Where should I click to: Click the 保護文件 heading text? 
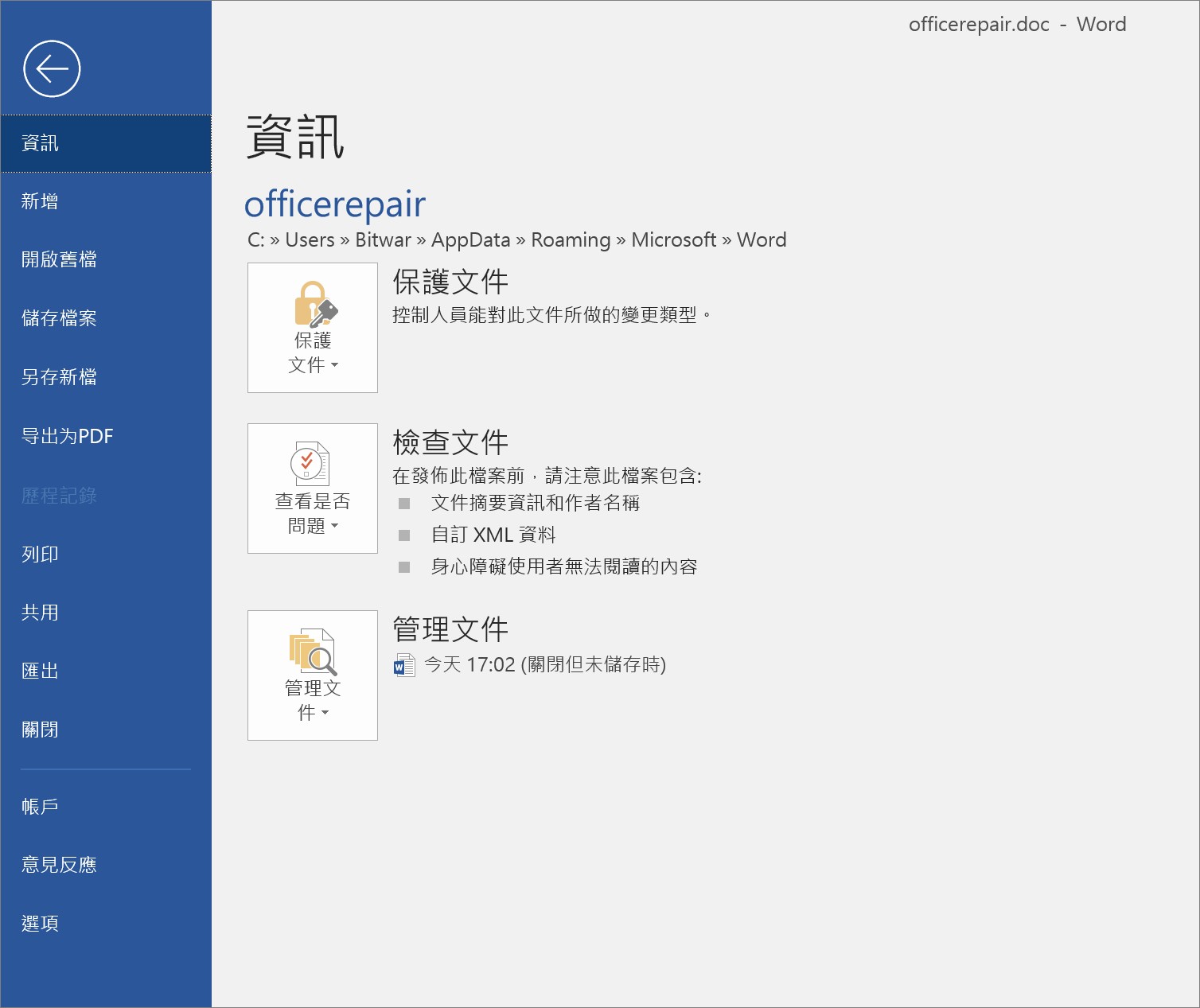coord(450,282)
